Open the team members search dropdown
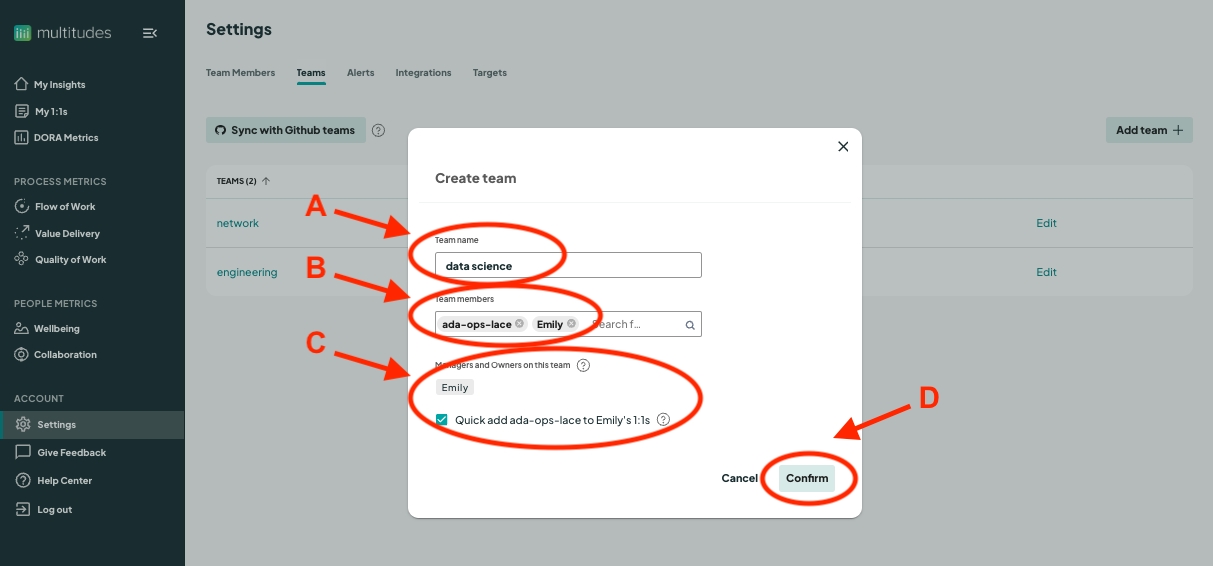1213x566 pixels. pyautogui.click(x=630, y=324)
